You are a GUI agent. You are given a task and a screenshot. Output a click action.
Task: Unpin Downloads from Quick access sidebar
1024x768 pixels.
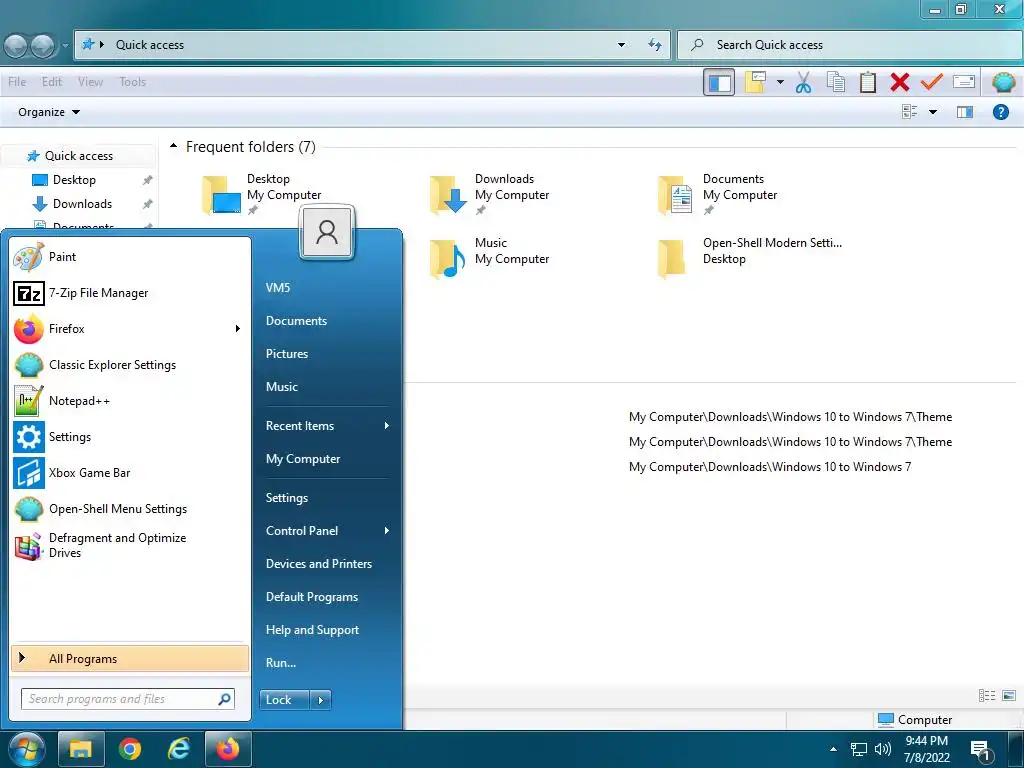click(148, 204)
